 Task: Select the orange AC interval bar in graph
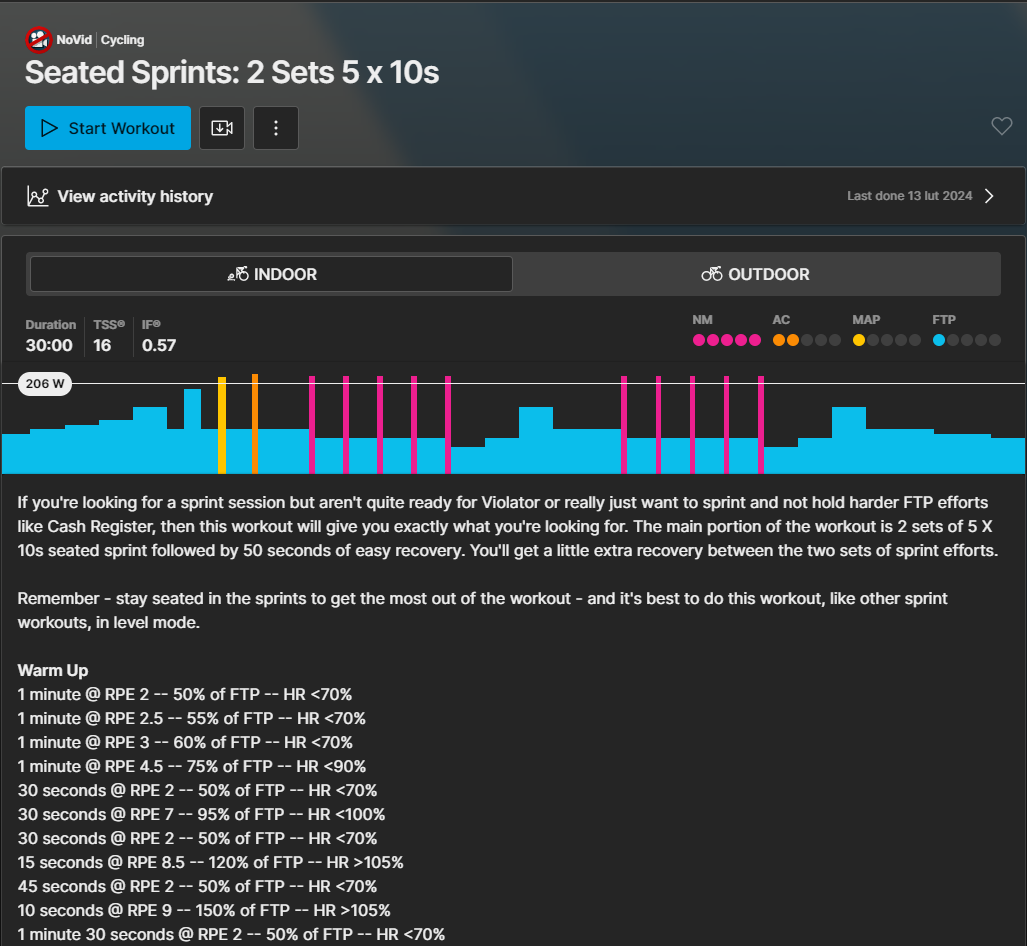tap(255, 423)
